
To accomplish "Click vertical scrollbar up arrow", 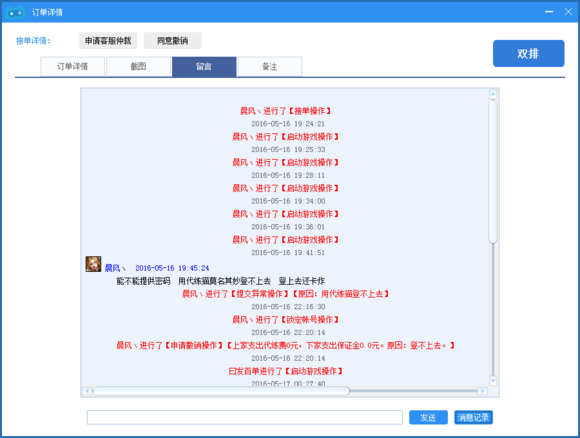I will 493,95.
